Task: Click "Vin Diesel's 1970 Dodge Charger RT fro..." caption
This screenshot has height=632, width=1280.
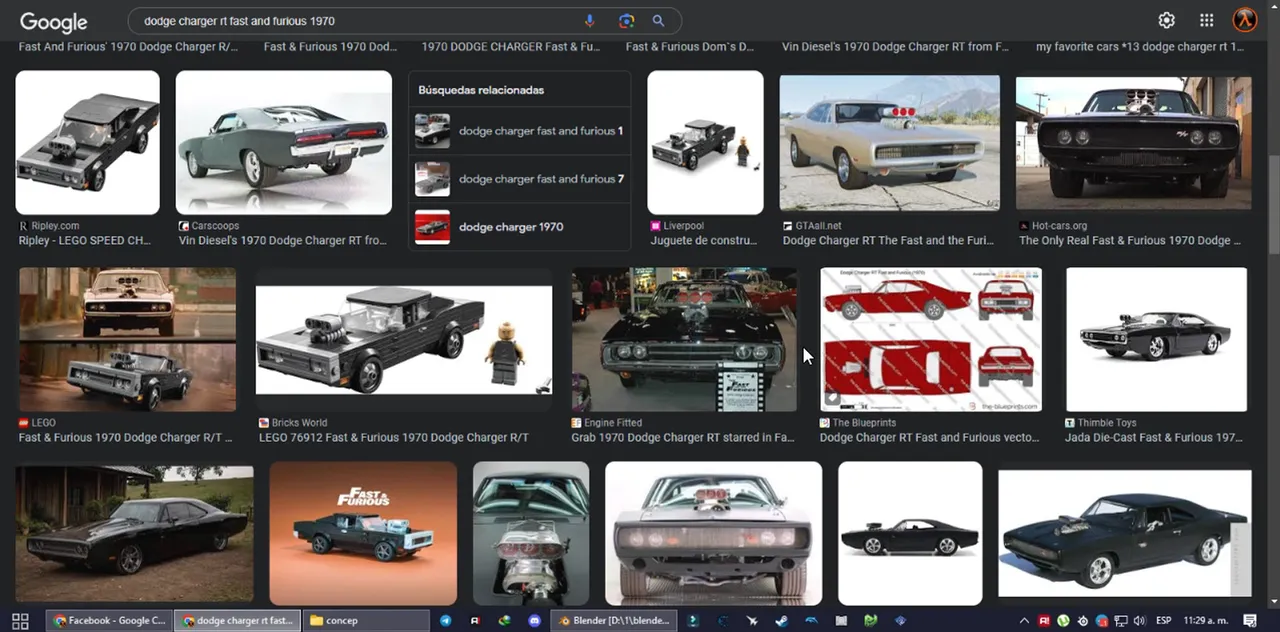Action: 282,241
